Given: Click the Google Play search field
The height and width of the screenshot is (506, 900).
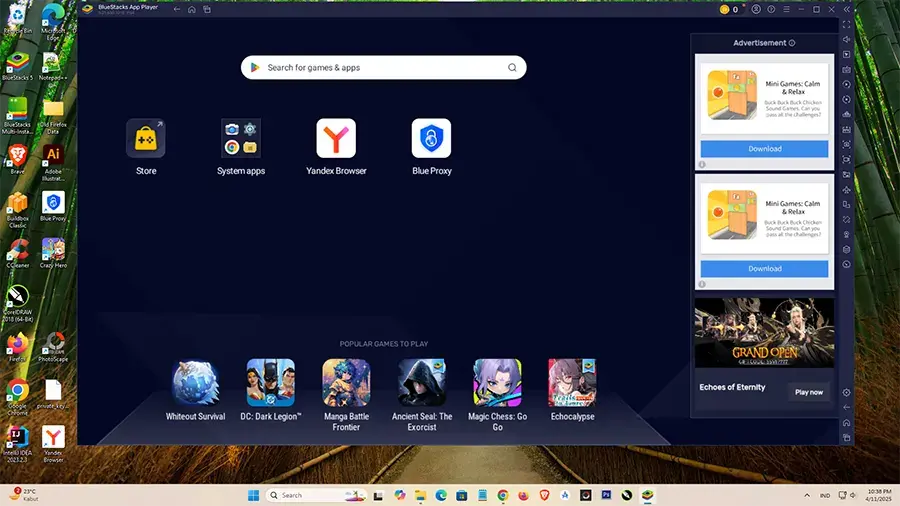Looking at the screenshot, I should [x=383, y=68].
